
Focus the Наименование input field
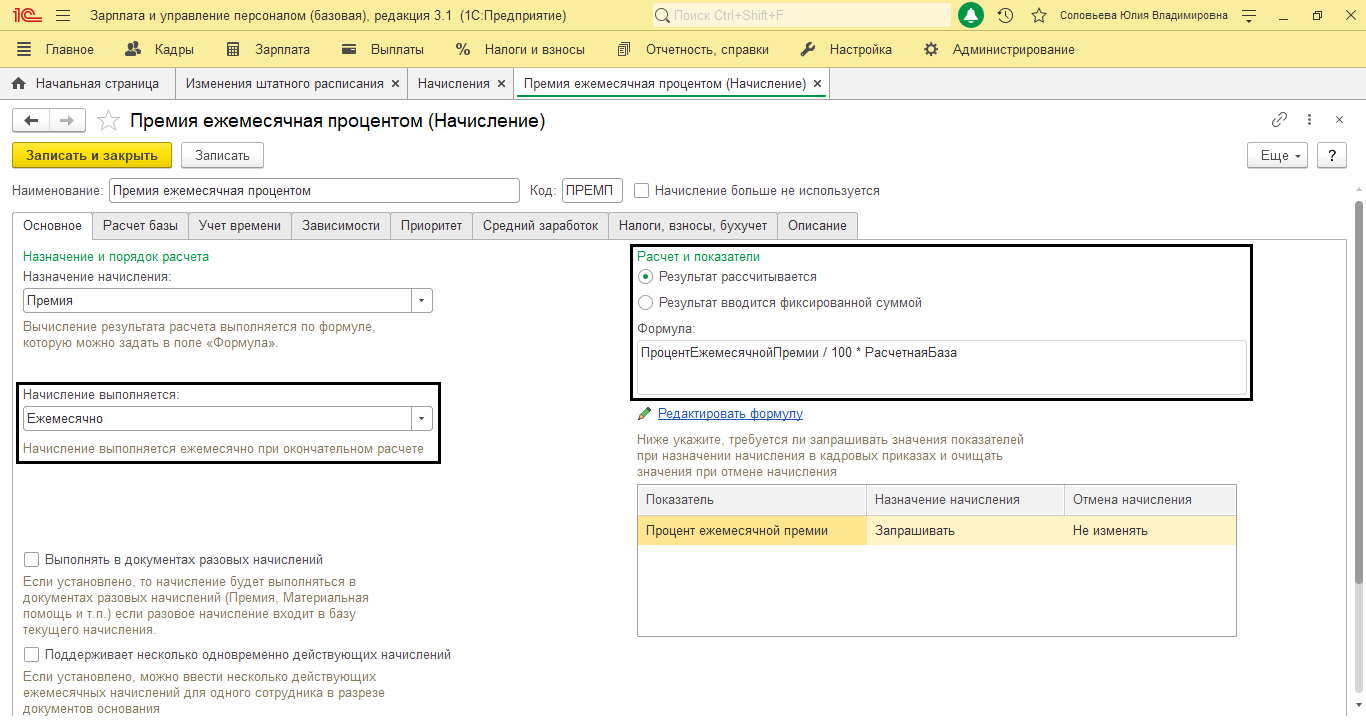pyautogui.click(x=314, y=190)
